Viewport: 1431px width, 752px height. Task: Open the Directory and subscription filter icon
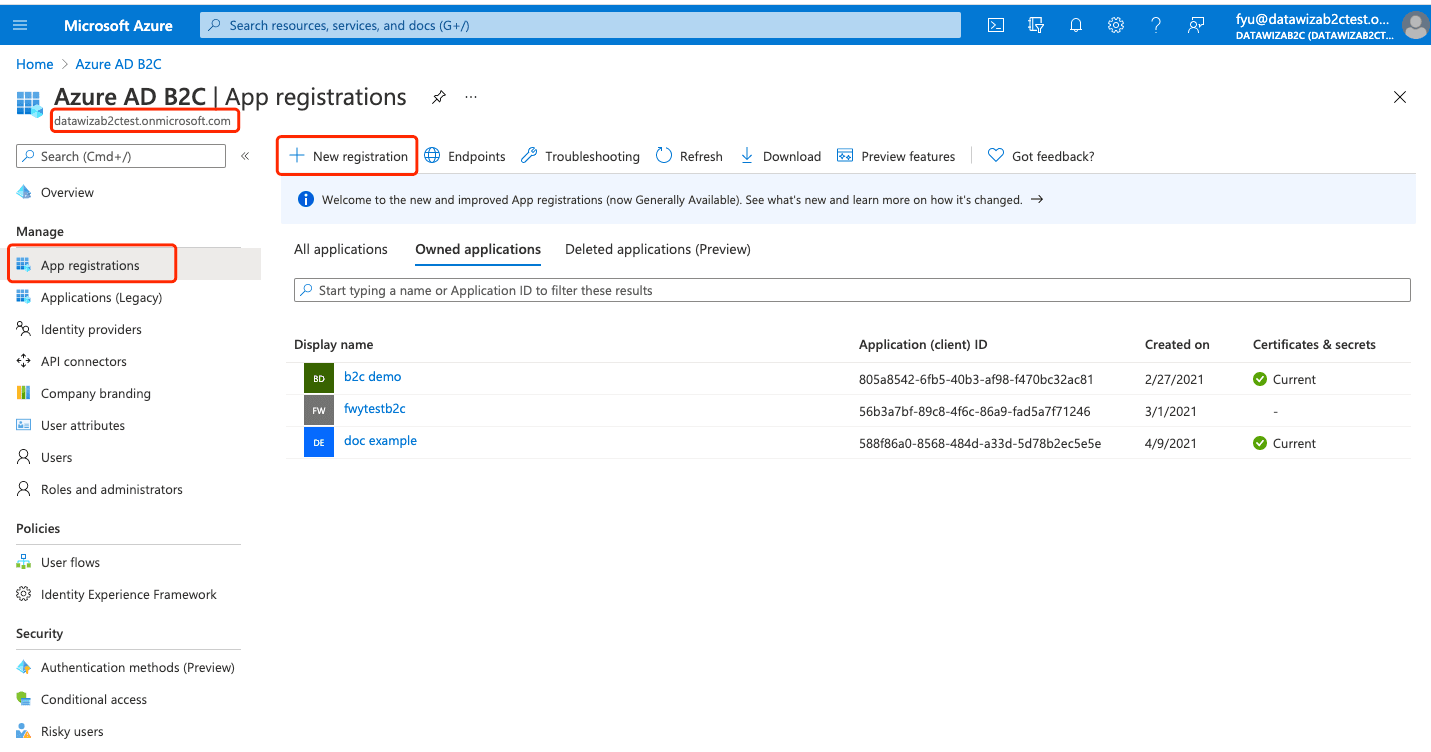coord(1036,25)
